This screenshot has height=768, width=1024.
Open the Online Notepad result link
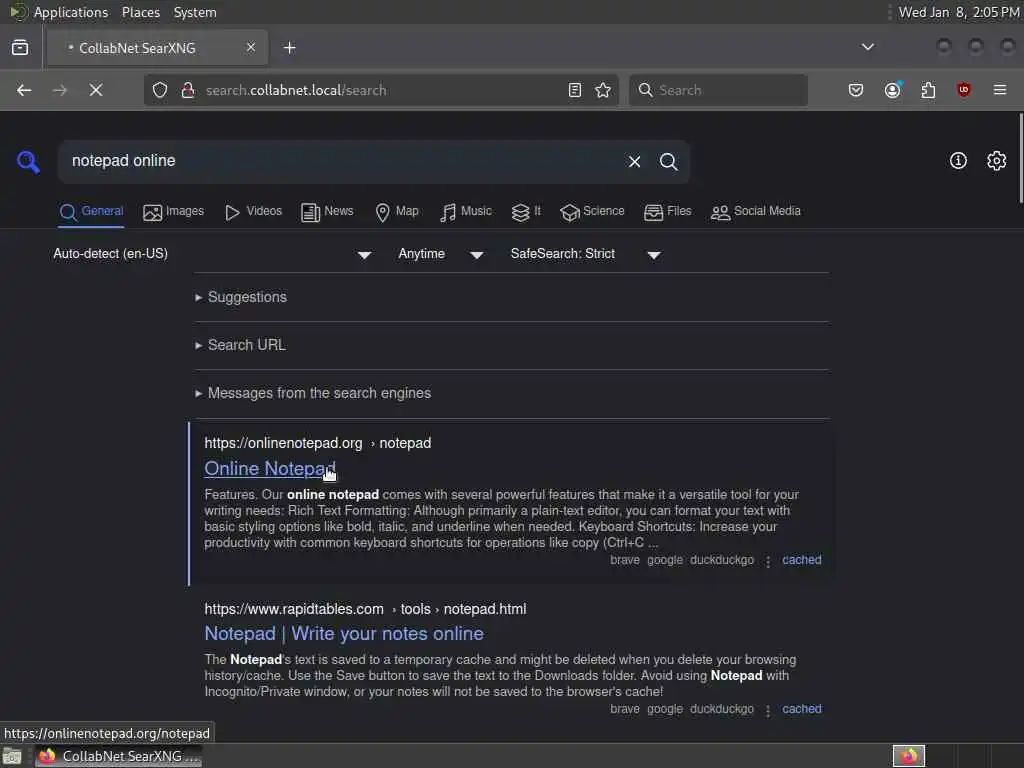270,469
